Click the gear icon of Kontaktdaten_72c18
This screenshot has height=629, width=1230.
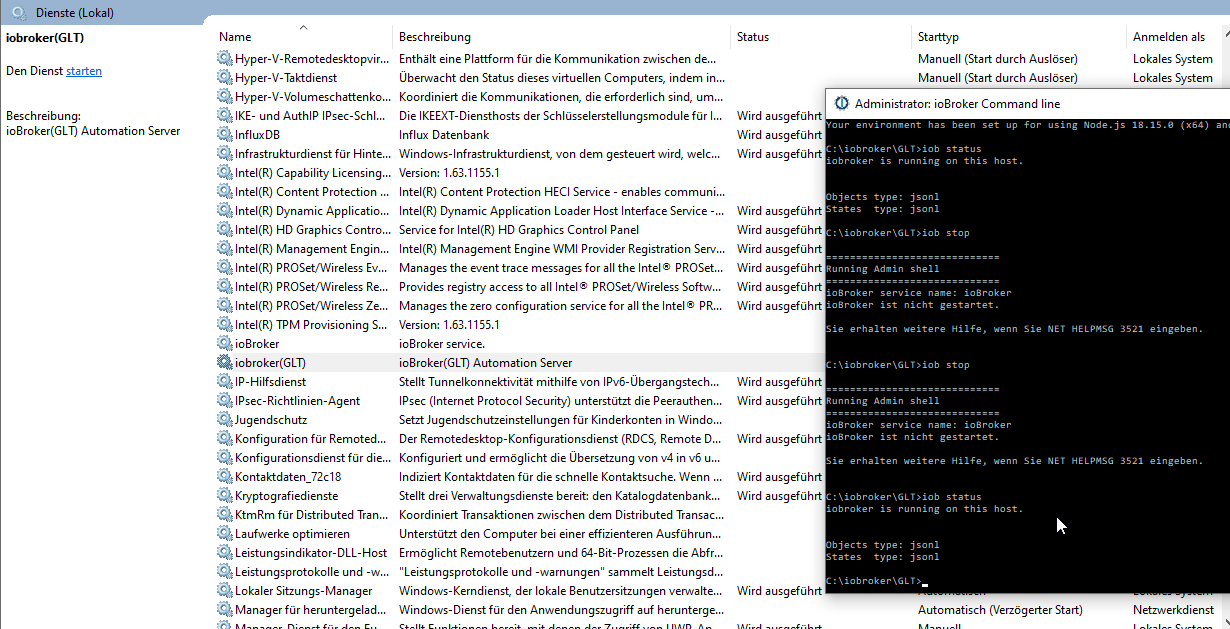click(224, 477)
